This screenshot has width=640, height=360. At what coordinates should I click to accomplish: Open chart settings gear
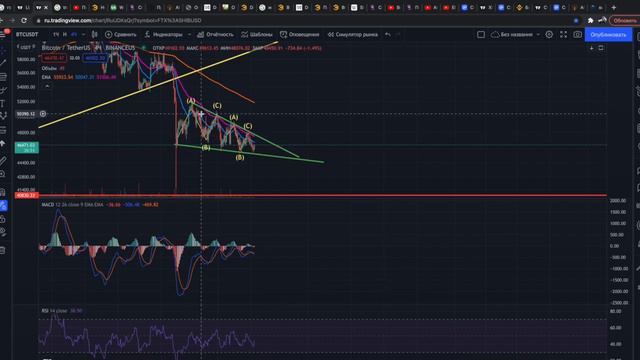pos(549,35)
